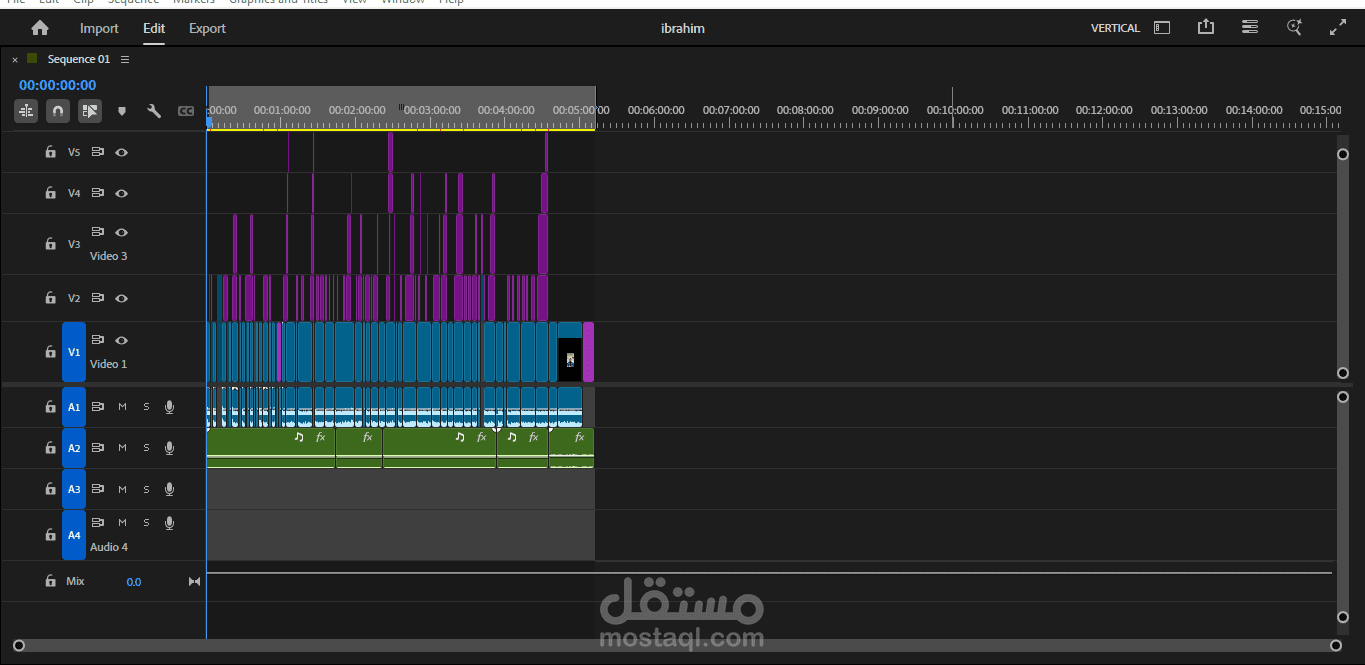Image resolution: width=1365 pixels, height=665 pixels.
Task: Enable voice-over record on A1
Action: coord(169,407)
